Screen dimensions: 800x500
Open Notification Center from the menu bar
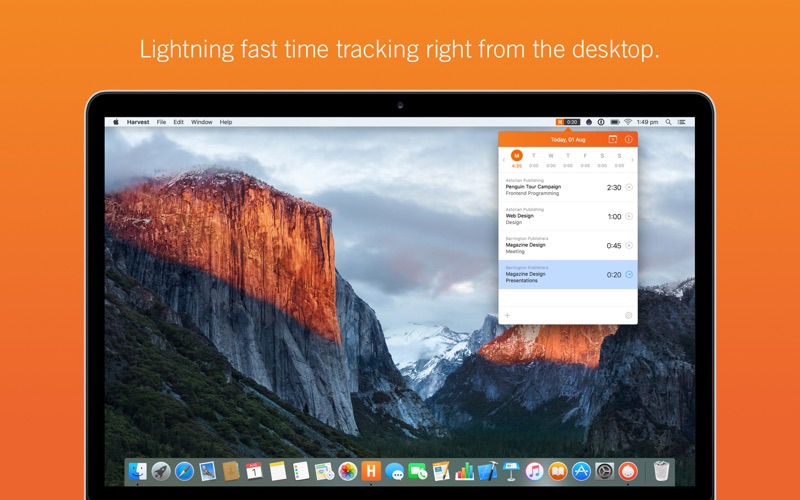[682, 122]
